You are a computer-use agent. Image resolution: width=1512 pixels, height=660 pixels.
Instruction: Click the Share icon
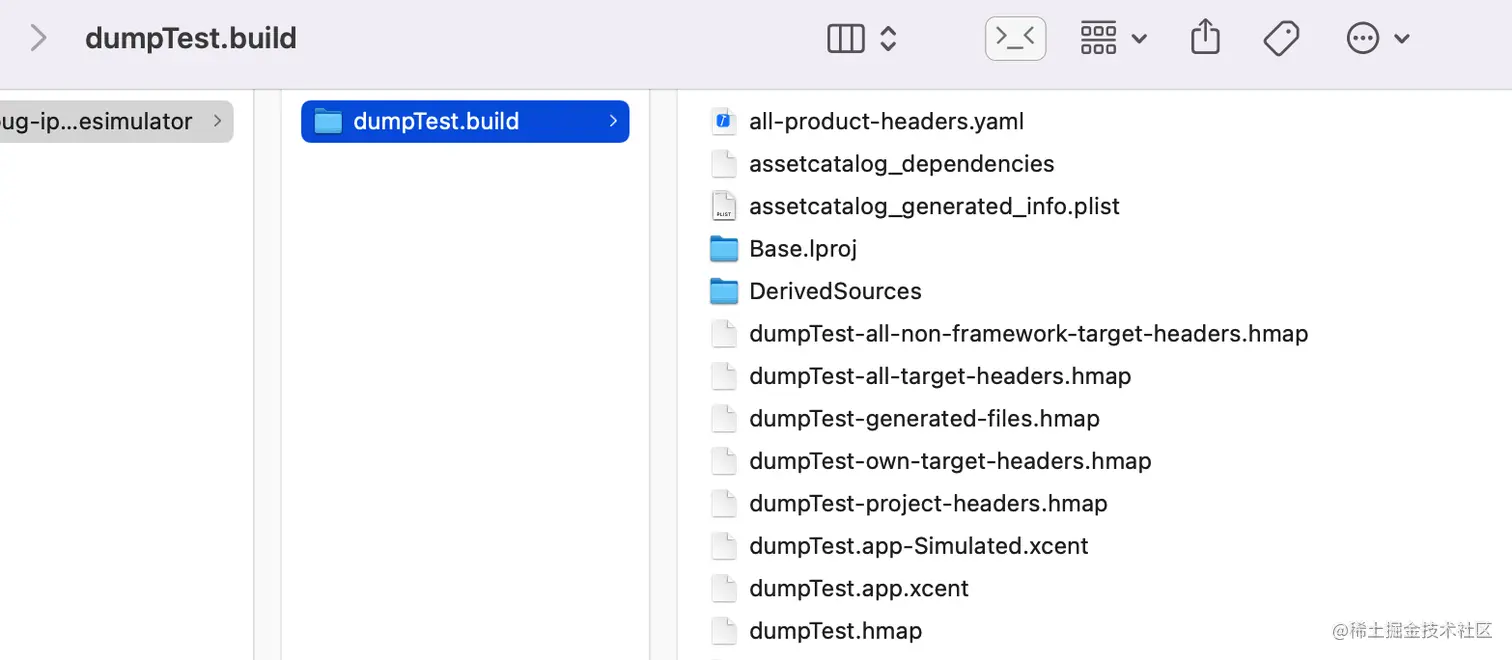[1205, 38]
